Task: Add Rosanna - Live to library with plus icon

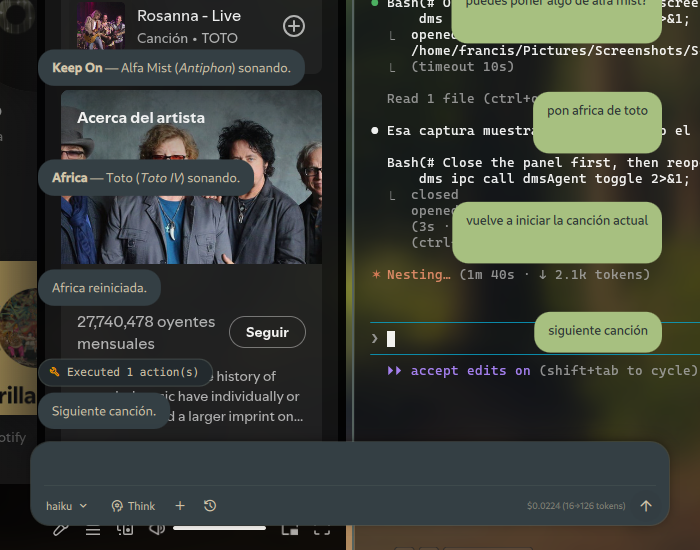Action: pos(294,26)
